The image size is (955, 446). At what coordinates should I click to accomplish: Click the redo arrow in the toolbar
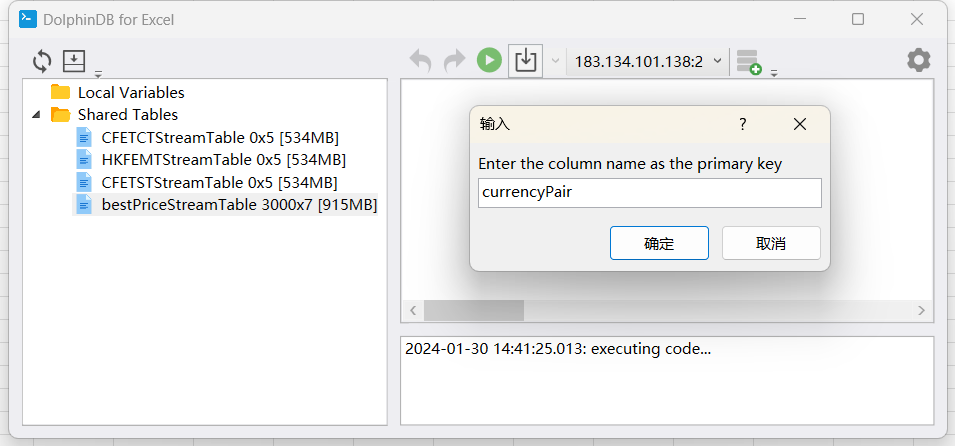pyautogui.click(x=454, y=61)
